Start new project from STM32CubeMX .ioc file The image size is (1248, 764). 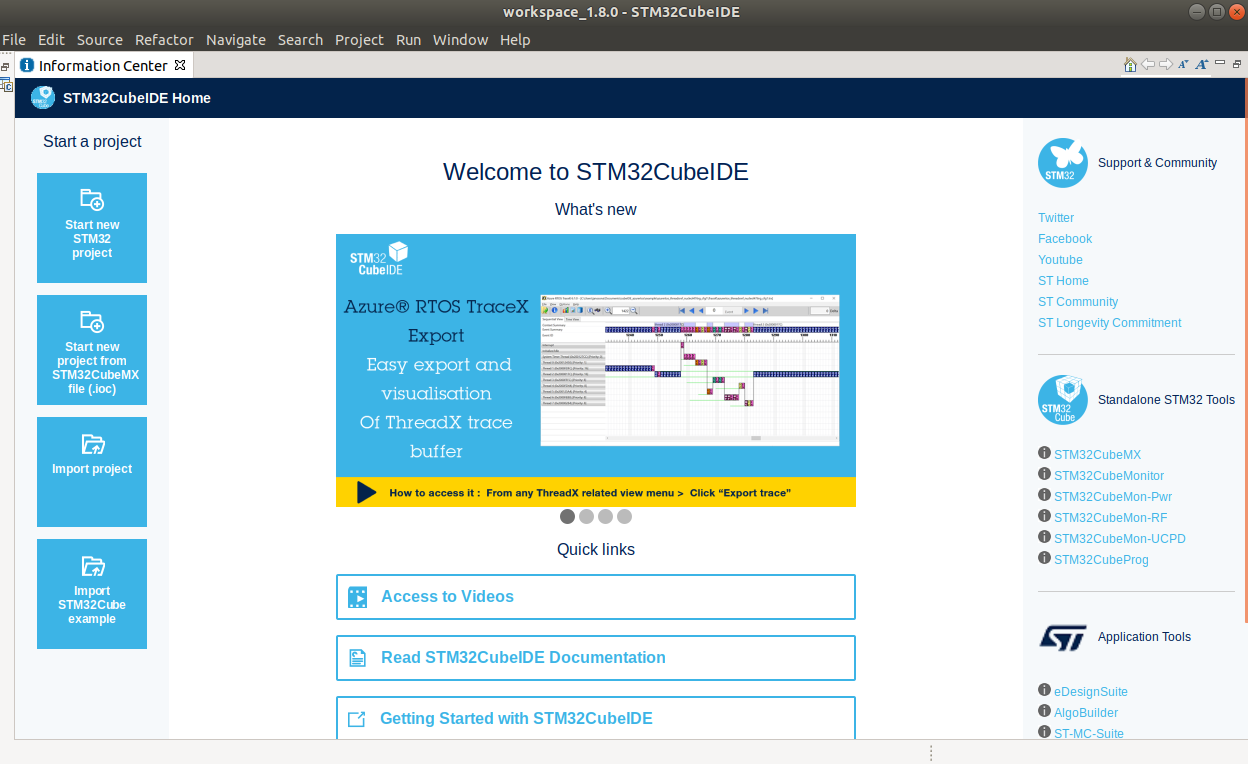tap(91, 349)
